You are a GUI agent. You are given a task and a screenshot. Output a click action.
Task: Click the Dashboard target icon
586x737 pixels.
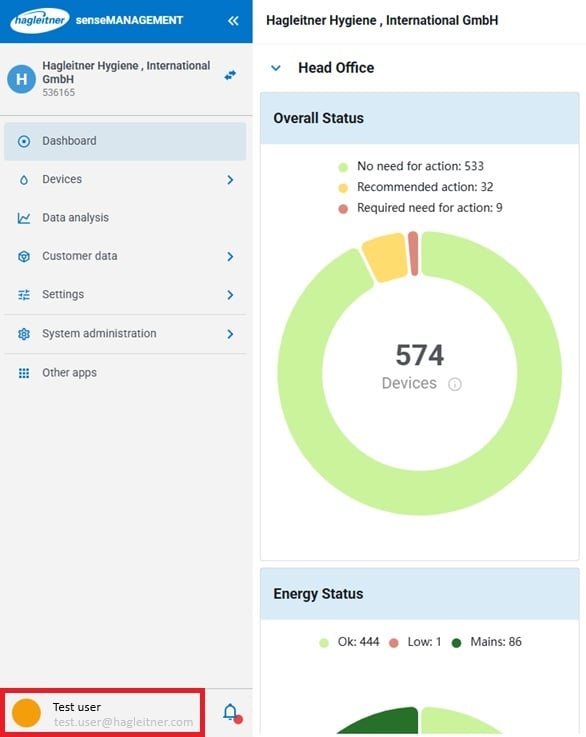(24, 141)
